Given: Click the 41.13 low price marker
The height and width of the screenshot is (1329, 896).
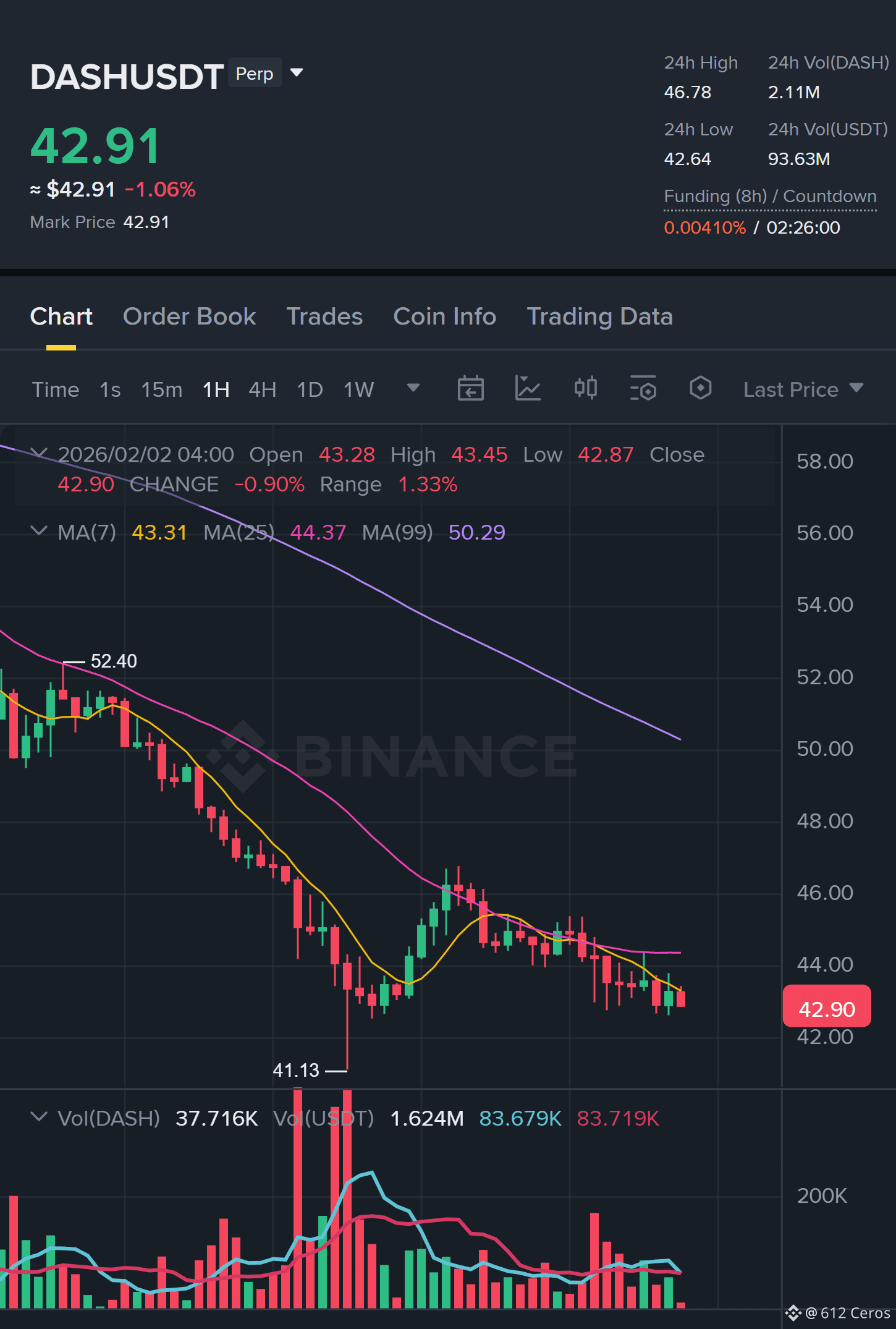Looking at the screenshot, I should [x=296, y=1071].
